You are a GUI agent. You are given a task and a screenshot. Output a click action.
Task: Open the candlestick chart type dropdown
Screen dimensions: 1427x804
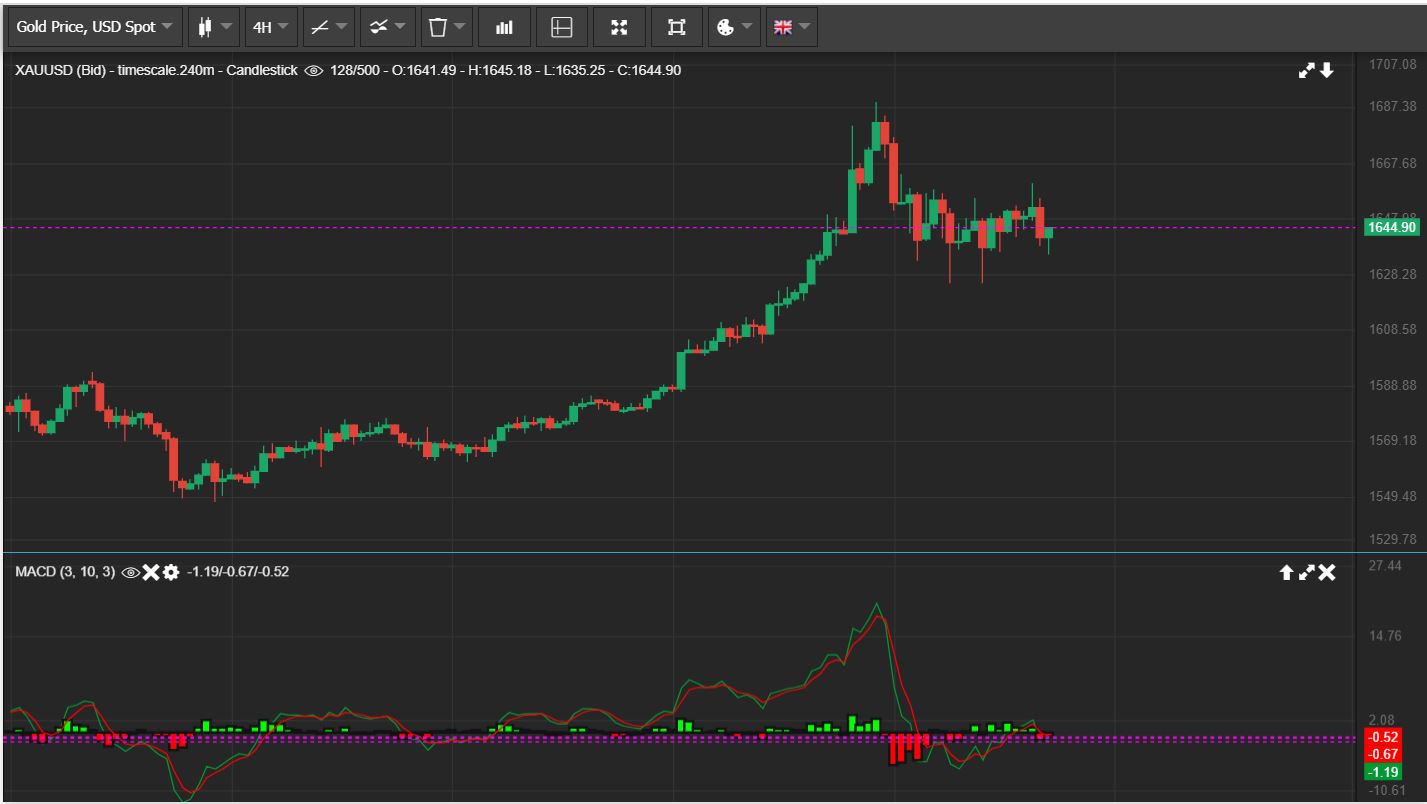click(214, 27)
